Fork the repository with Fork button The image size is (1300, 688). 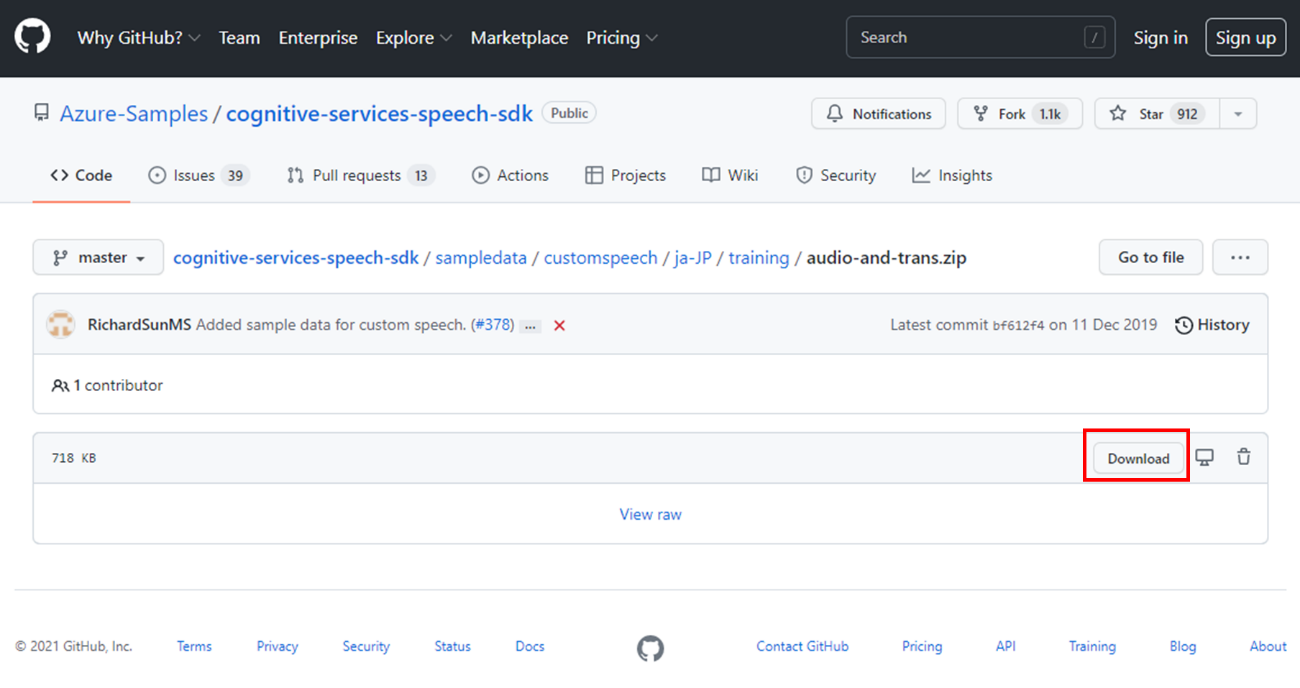(x=1020, y=114)
